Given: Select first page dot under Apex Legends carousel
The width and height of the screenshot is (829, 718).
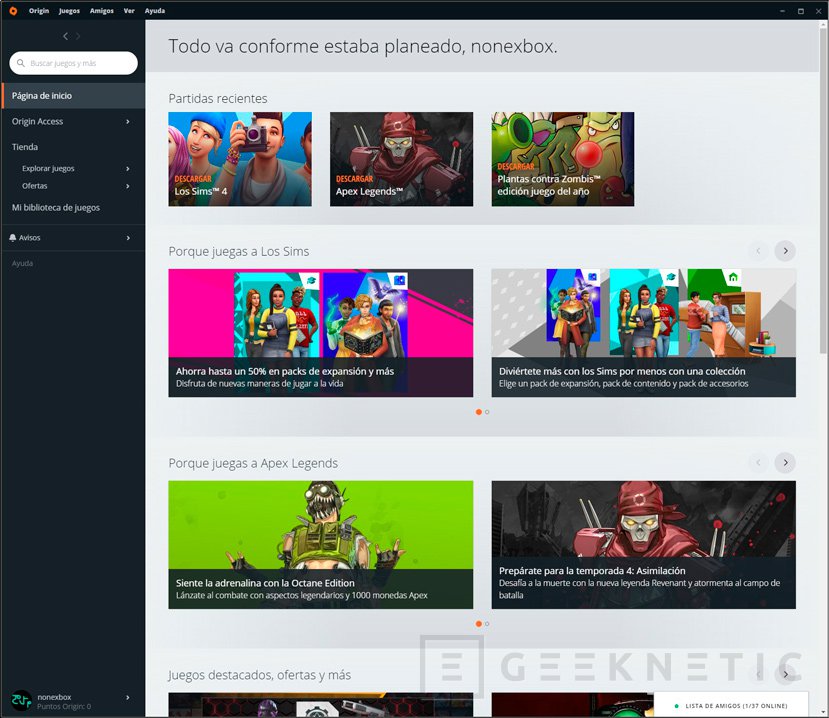Looking at the screenshot, I should (x=479, y=624).
